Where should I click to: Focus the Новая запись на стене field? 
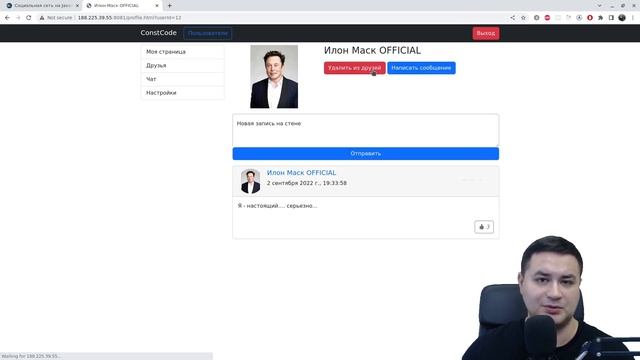(366, 130)
